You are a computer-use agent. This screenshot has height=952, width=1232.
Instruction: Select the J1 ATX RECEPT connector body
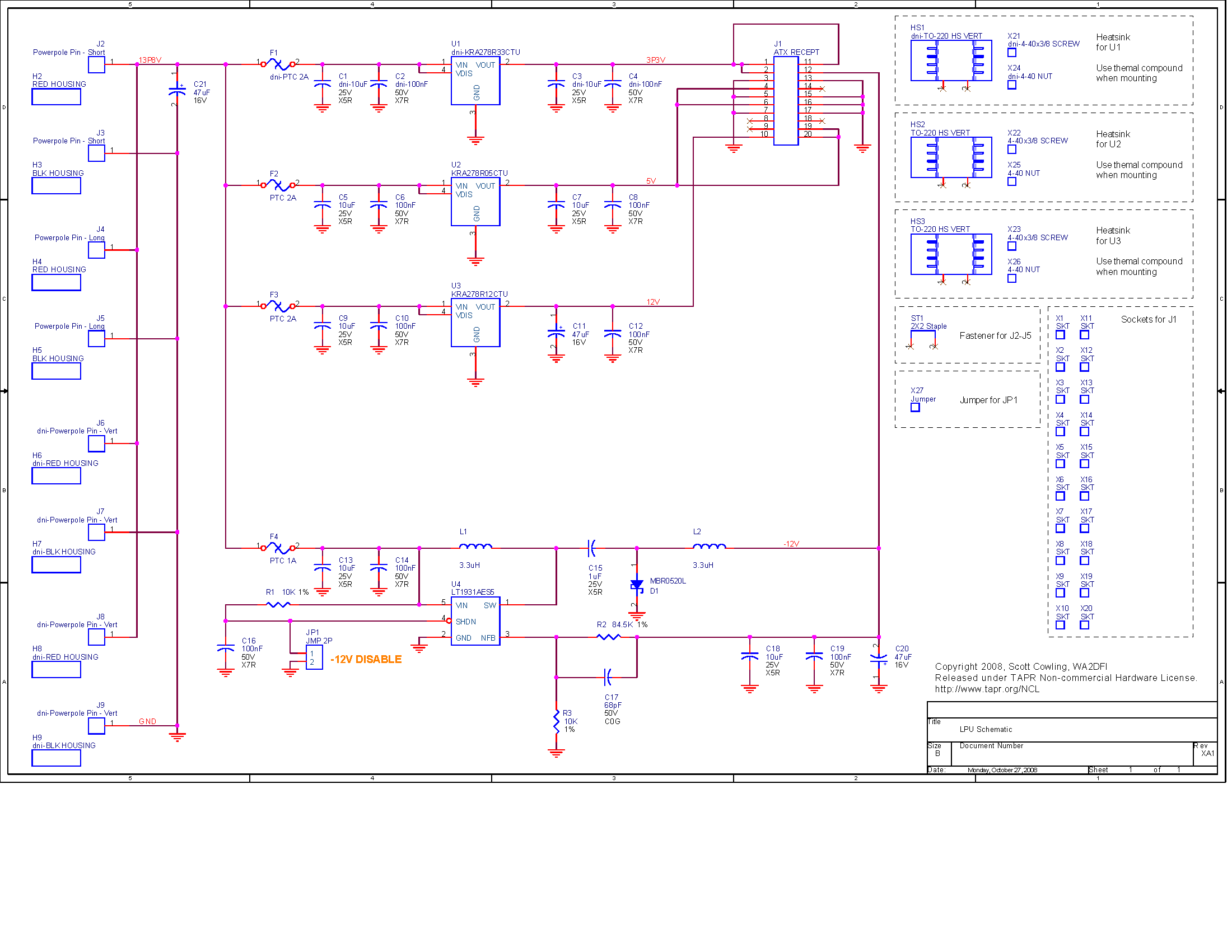(785, 100)
